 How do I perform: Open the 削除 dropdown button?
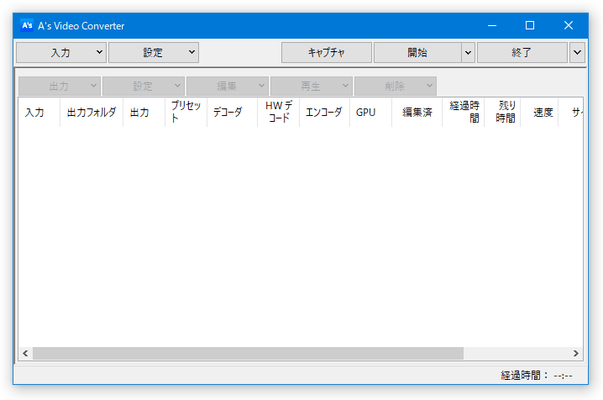(x=395, y=86)
